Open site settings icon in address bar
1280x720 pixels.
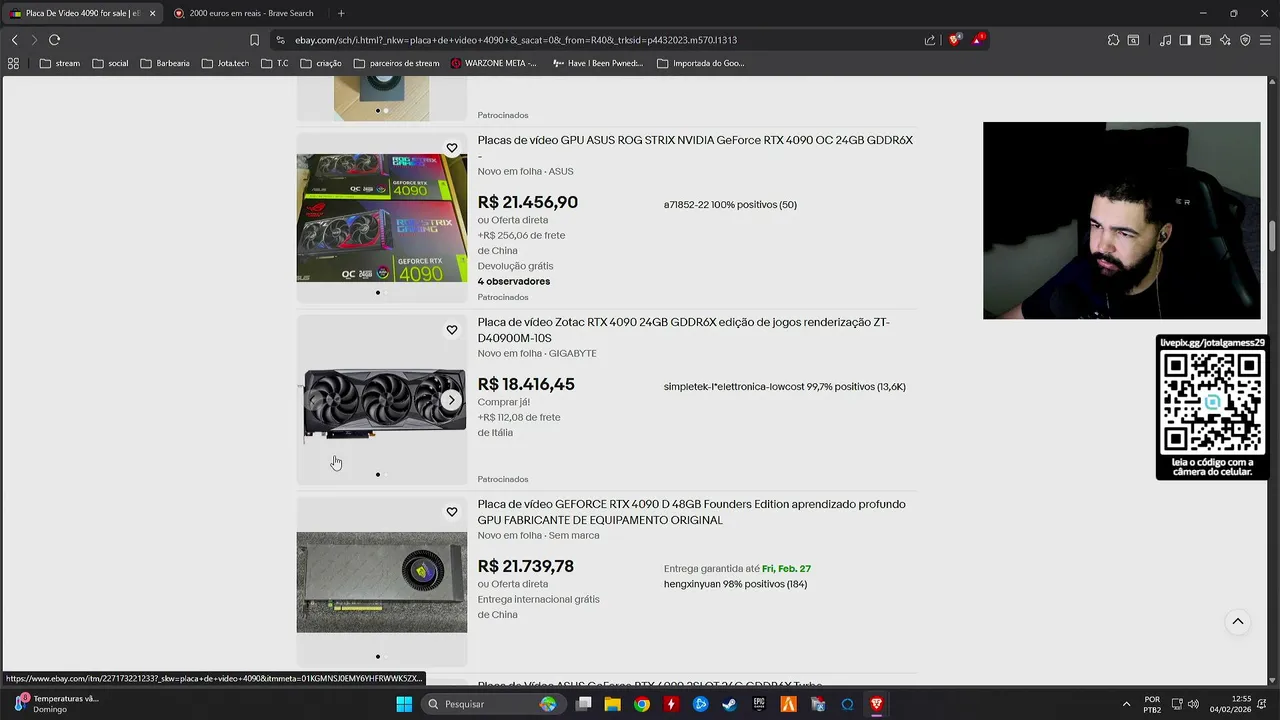[281, 40]
